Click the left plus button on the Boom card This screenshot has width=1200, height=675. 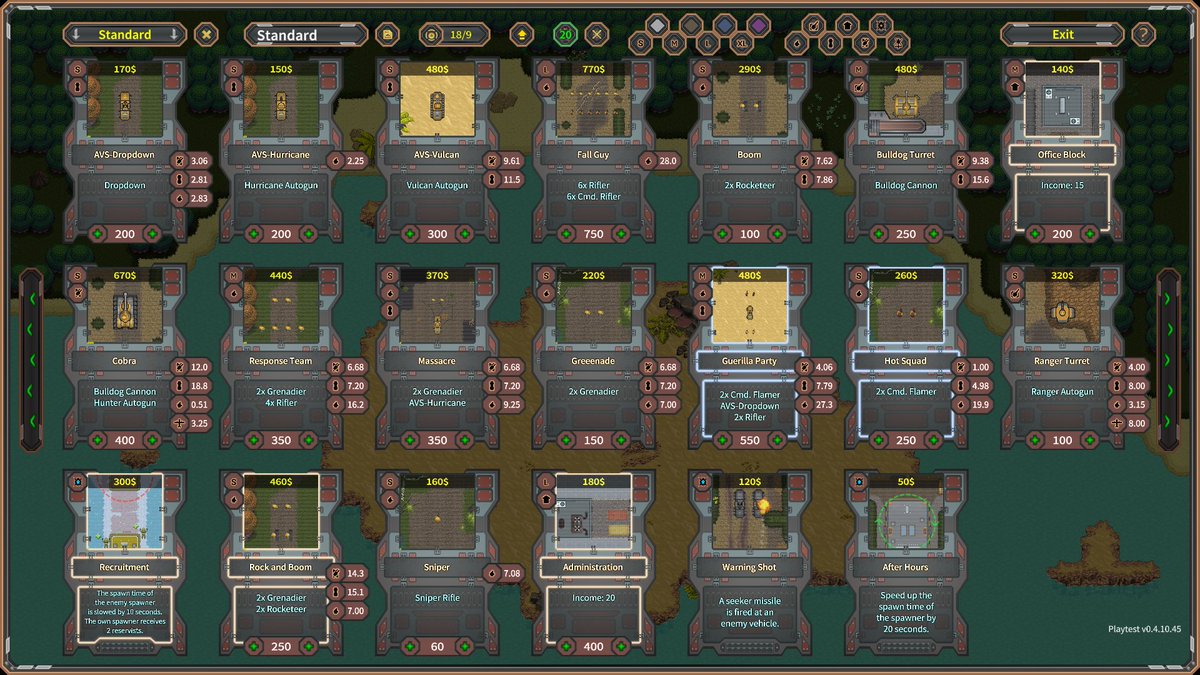(x=722, y=233)
